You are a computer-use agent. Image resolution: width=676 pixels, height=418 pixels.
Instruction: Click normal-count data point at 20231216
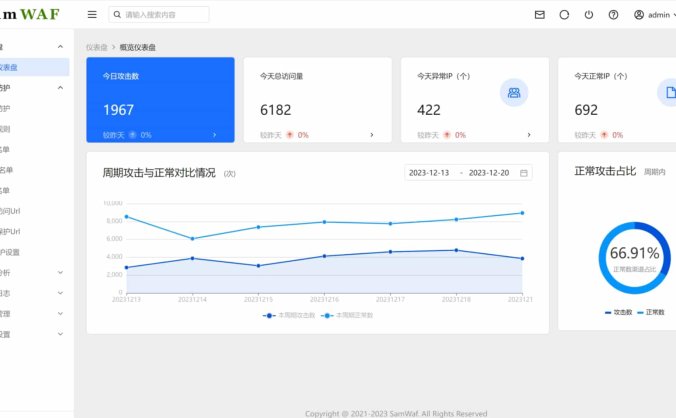click(324, 222)
